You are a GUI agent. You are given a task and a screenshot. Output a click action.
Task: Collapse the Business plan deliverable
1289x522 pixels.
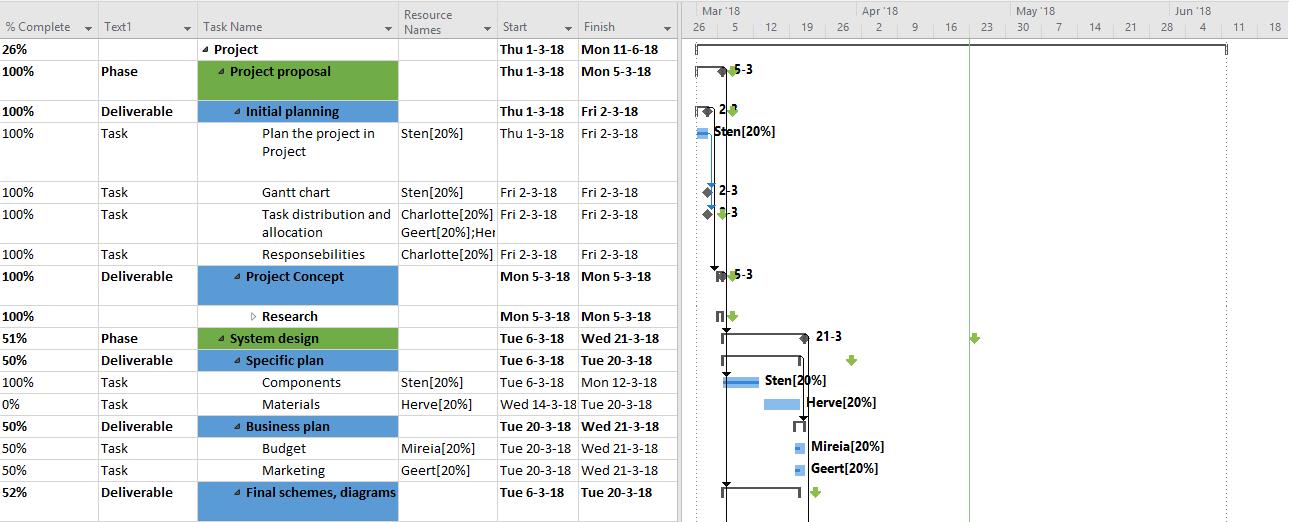238,427
